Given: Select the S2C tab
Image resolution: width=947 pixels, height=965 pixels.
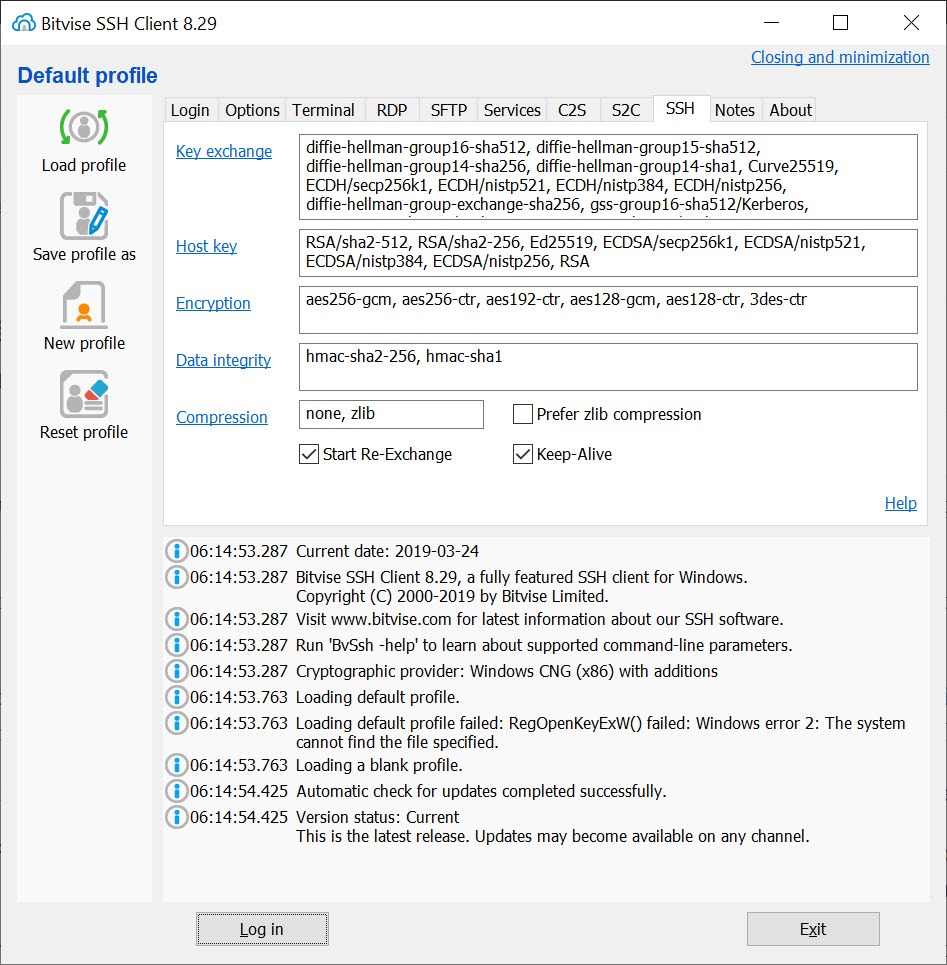Looking at the screenshot, I should (x=626, y=110).
